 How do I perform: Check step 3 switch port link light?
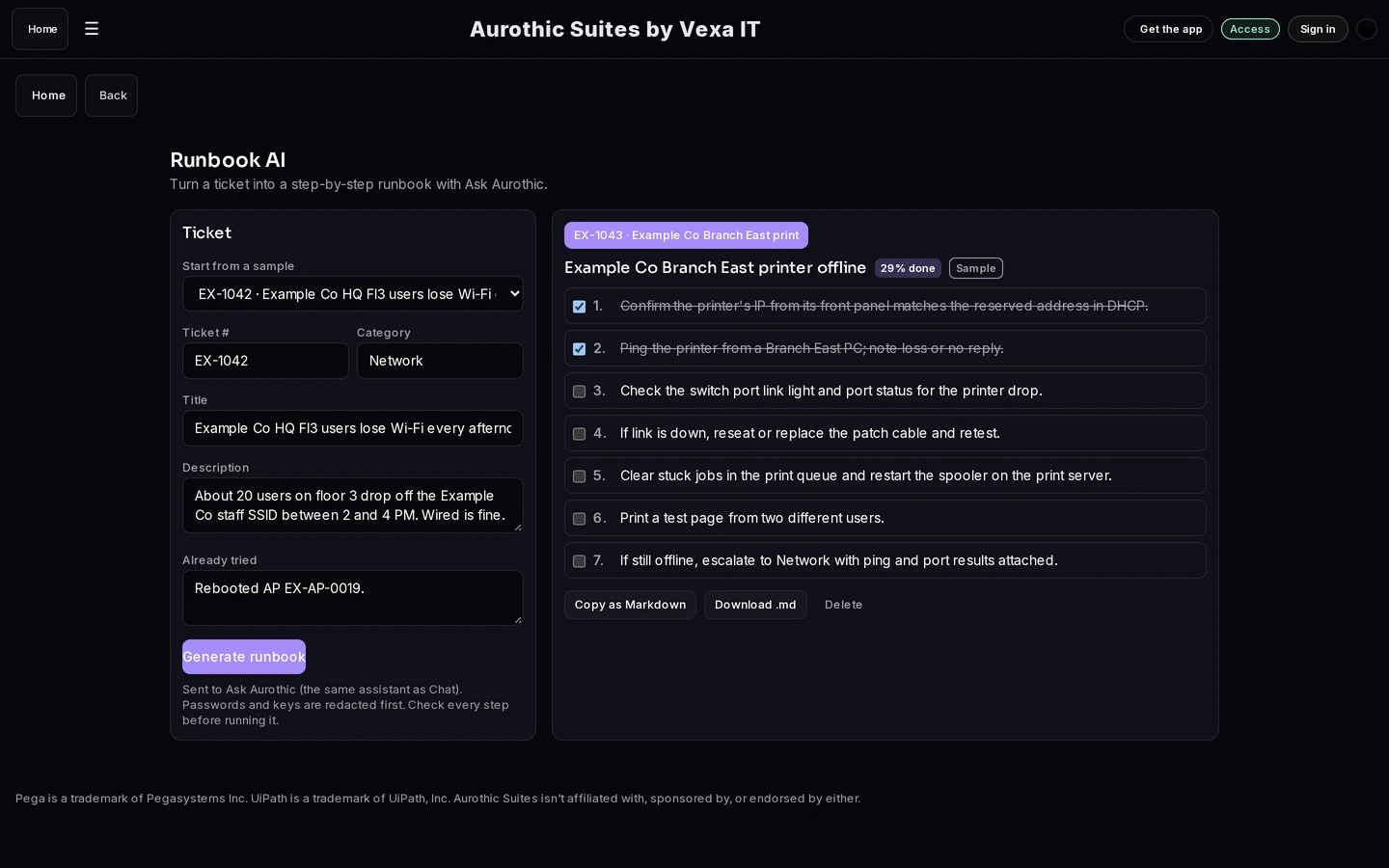(x=579, y=392)
